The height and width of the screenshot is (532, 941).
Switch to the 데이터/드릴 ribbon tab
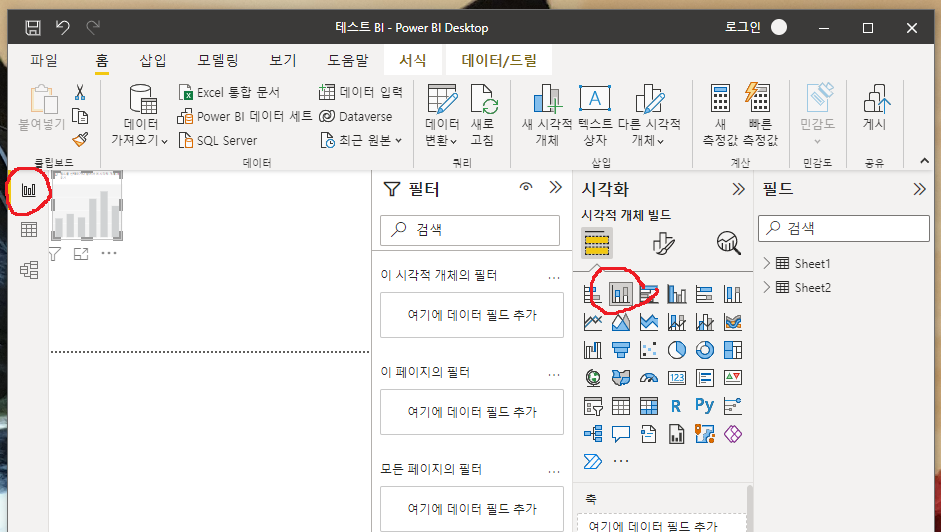click(499, 60)
